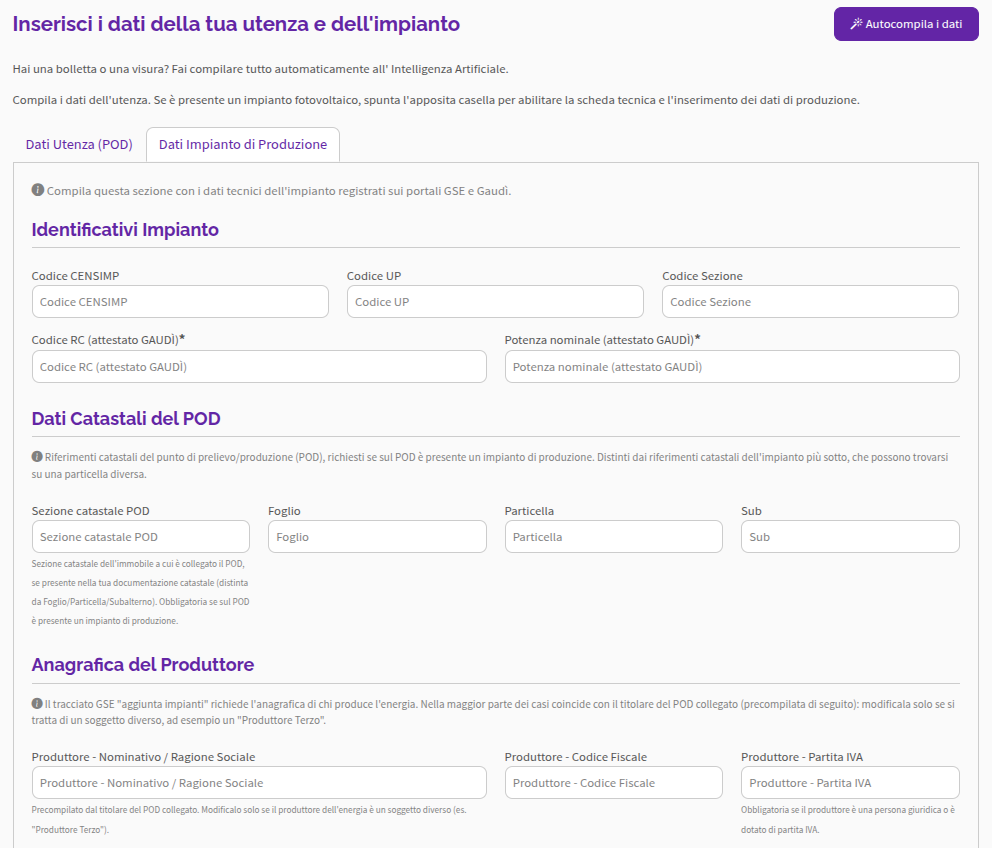Click the Produttore Codice Fiscale input

click(x=614, y=783)
